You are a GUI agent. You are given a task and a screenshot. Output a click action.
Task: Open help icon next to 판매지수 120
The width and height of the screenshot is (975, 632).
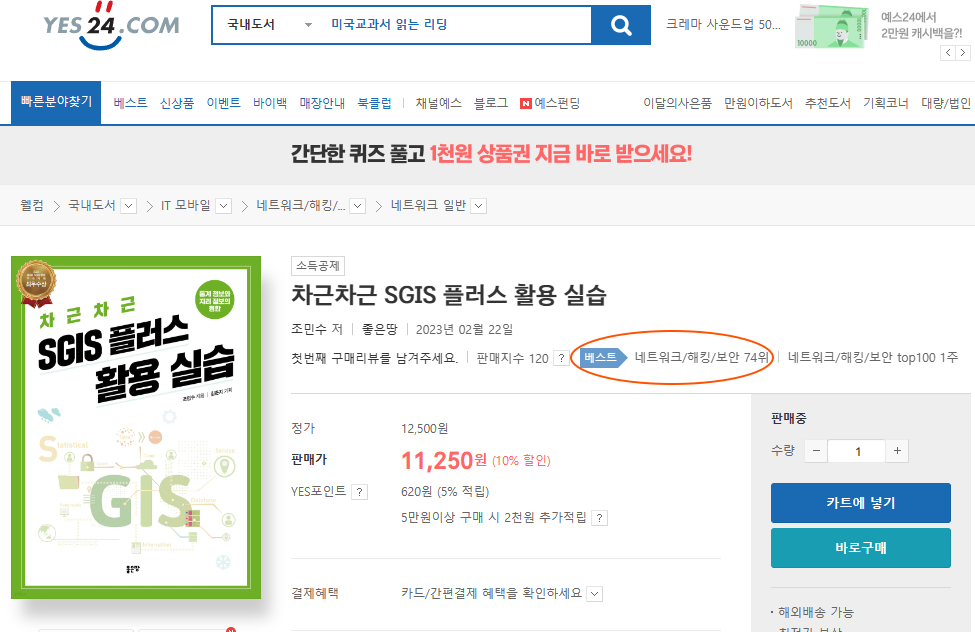pyautogui.click(x=561, y=358)
